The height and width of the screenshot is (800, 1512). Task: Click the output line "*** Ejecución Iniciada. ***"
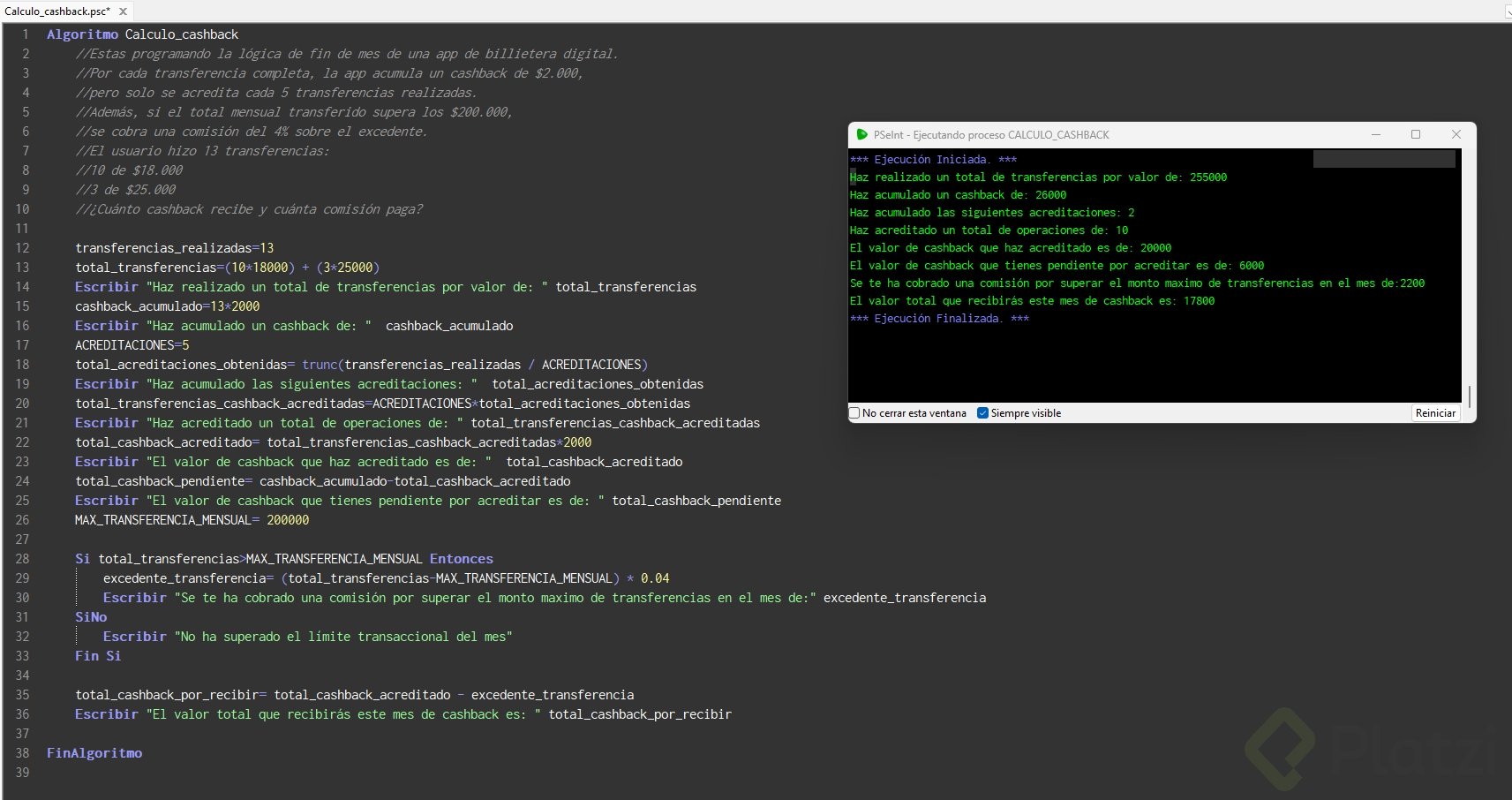(933, 160)
